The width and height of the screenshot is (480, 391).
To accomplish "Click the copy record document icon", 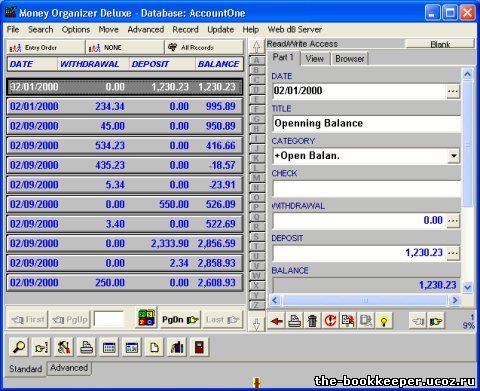I will [348, 321].
